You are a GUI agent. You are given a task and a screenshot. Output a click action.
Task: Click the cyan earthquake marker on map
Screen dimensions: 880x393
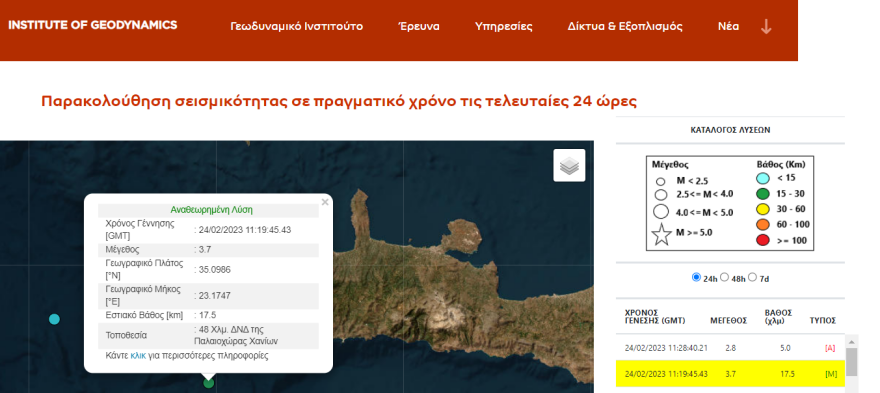[x=54, y=319]
